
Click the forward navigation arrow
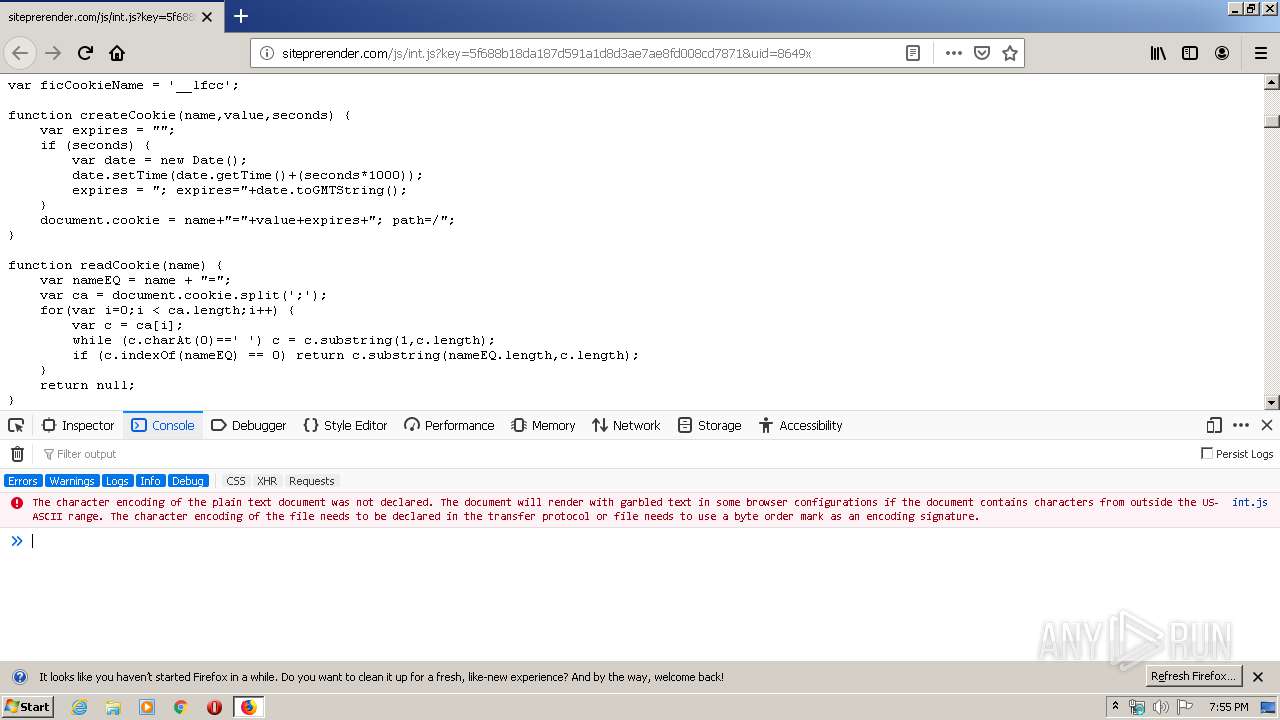click(53, 53)
